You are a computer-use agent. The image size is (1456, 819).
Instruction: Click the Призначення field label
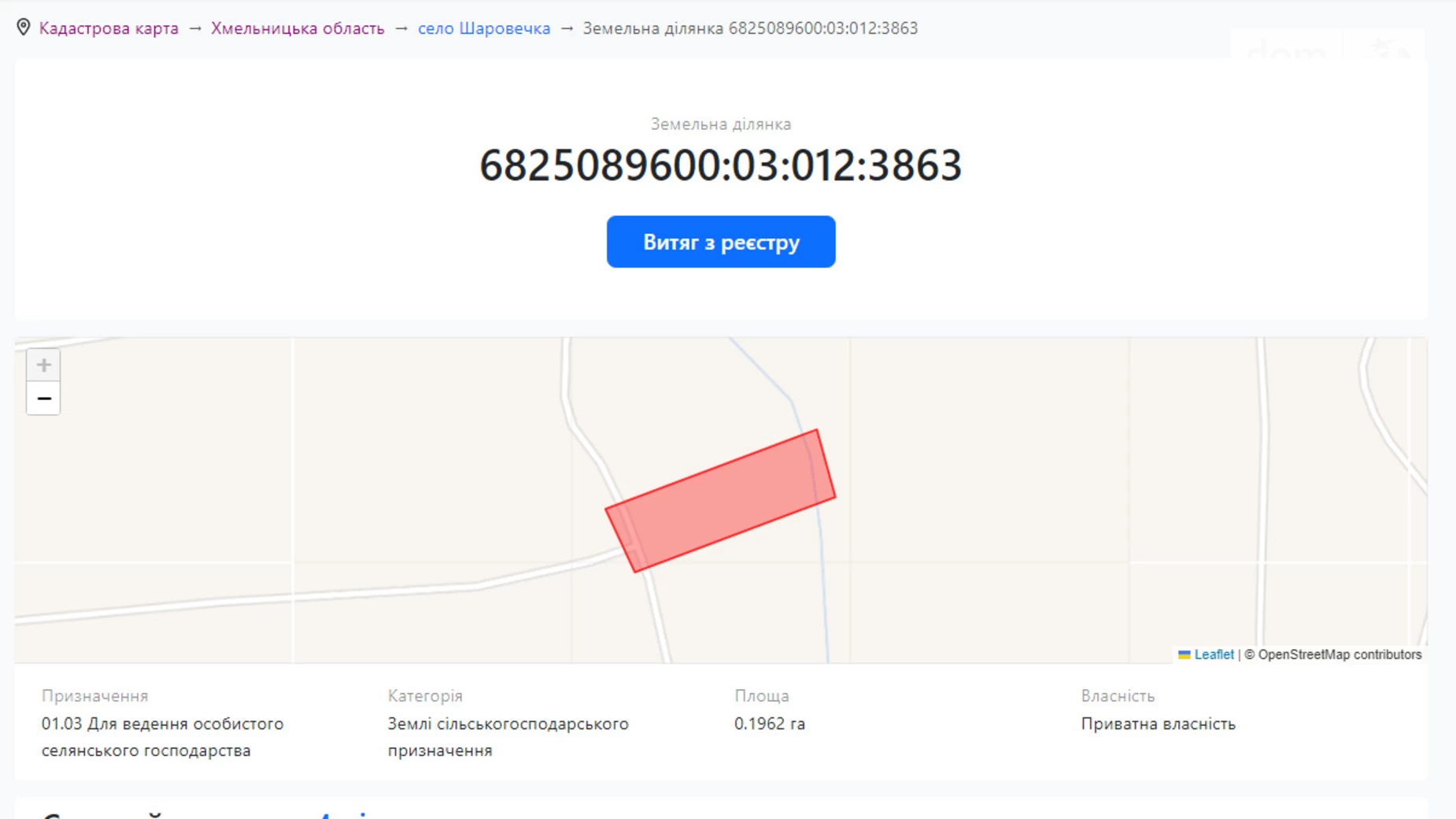94,696
